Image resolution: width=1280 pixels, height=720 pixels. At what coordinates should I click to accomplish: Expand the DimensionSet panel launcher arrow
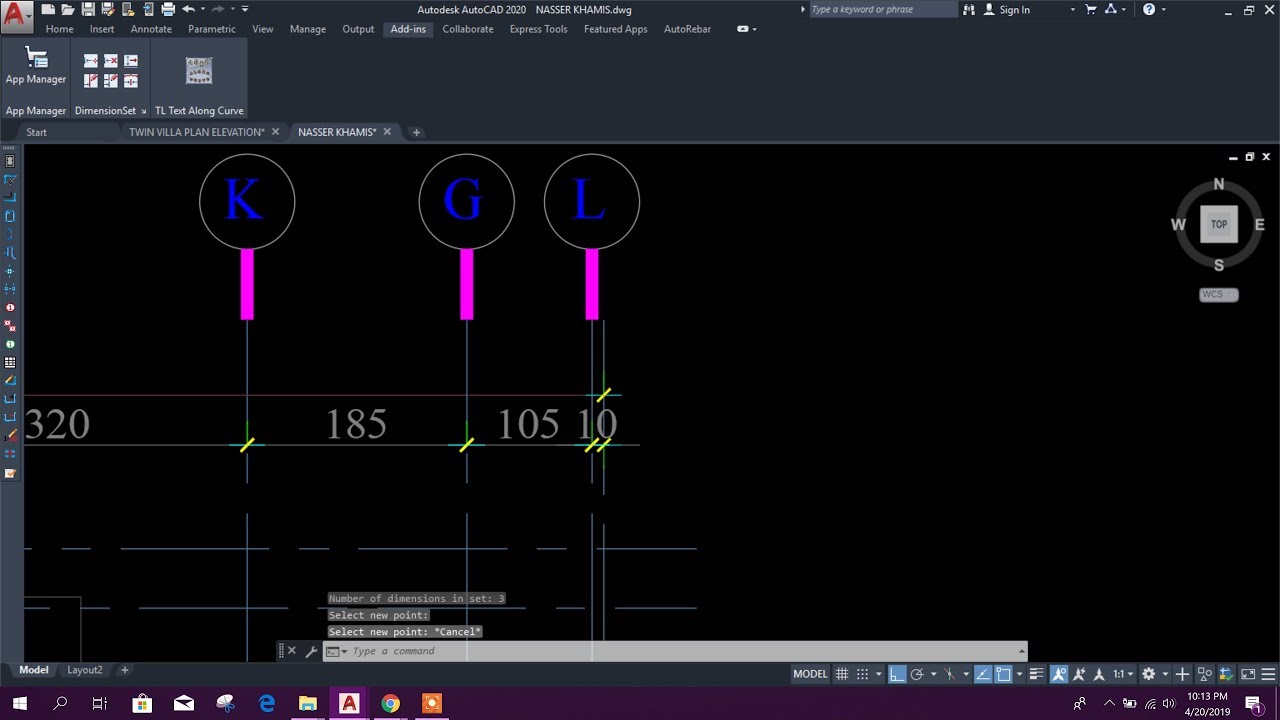click(143, 111)
